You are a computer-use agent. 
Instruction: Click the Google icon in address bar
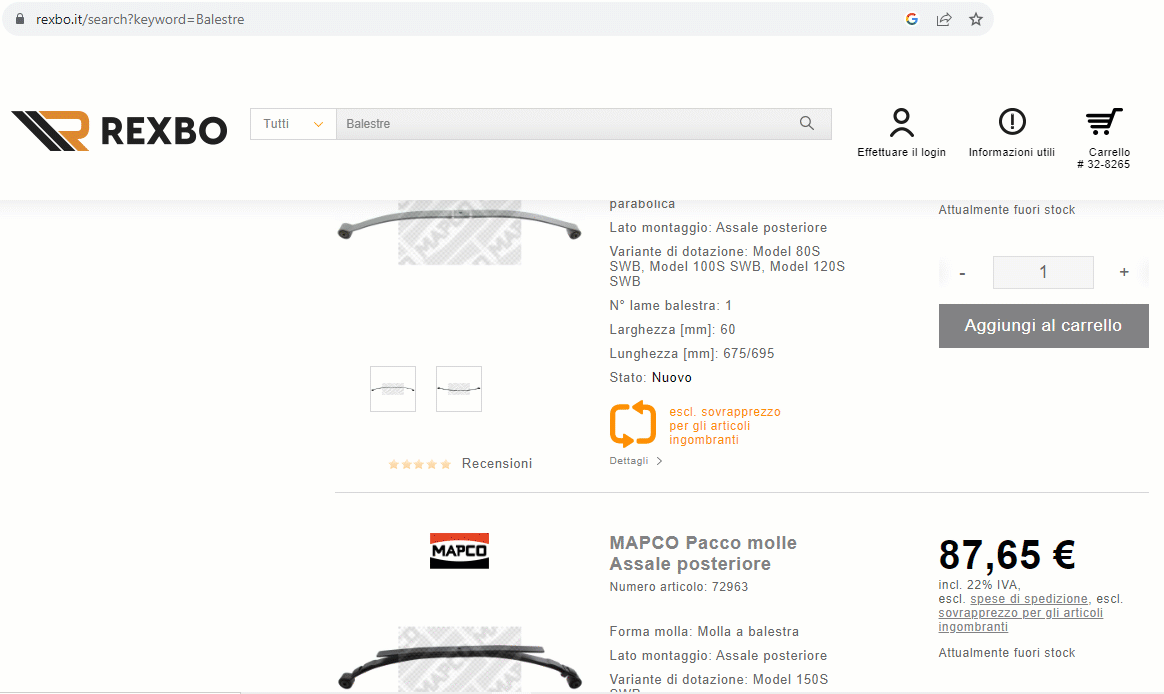[912, 19]
